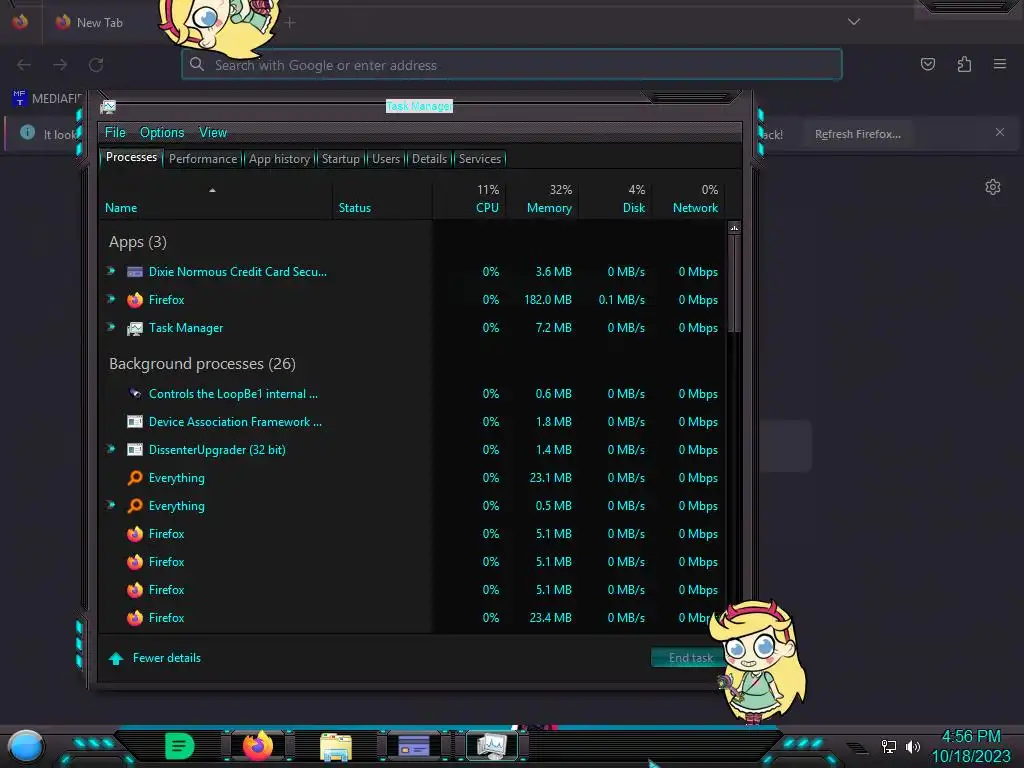1024x768 pixels.
Task: Open the Firefox Pocket save icon
Action: [x=928, y=64]
